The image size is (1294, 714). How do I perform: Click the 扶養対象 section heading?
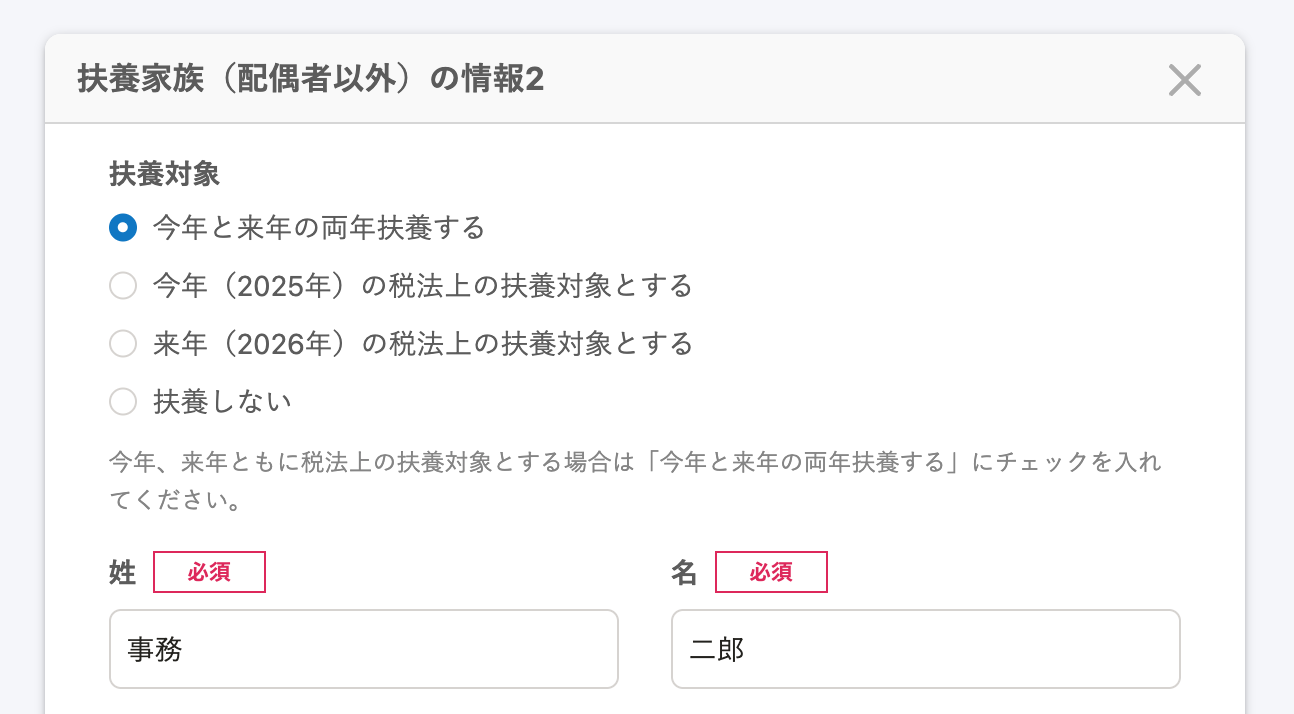click(x=164, y=174)
